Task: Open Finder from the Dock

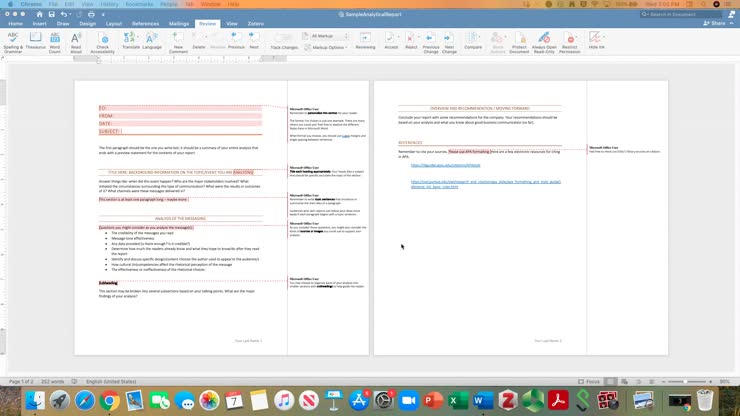Action: [x=35, y=401]
